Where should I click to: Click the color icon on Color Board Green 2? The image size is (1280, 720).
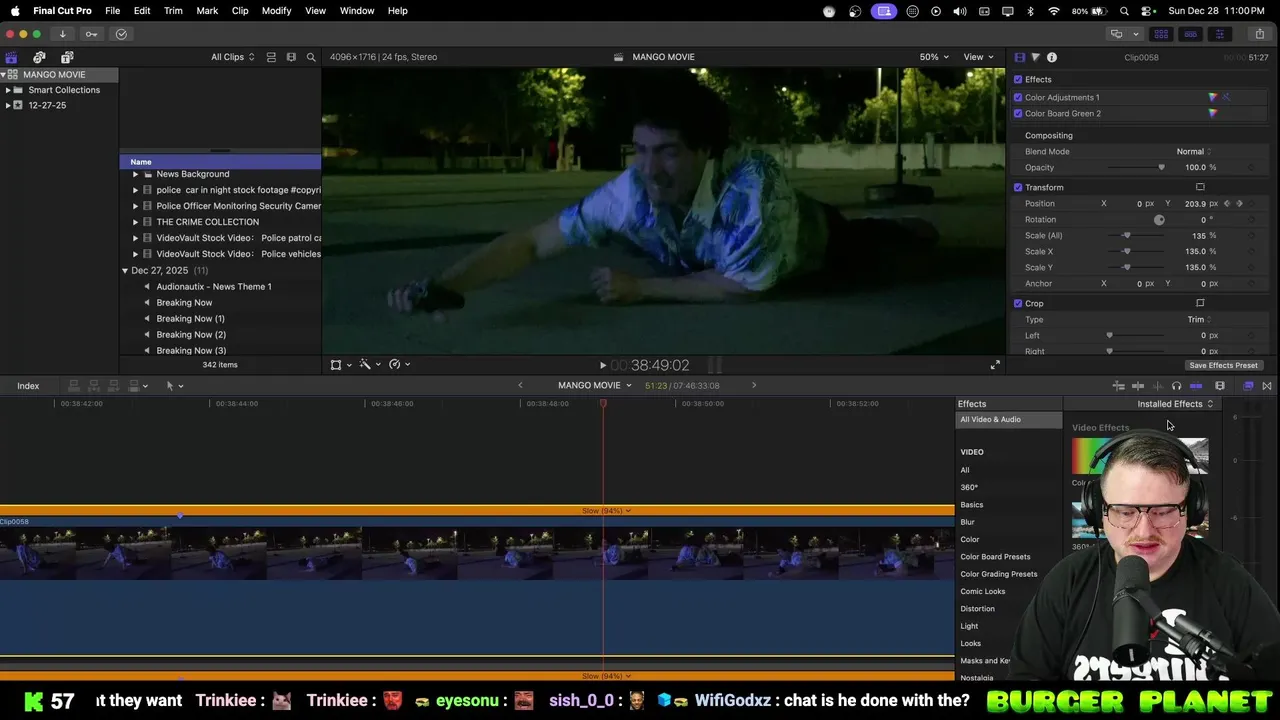click(x=1212, y=113)
